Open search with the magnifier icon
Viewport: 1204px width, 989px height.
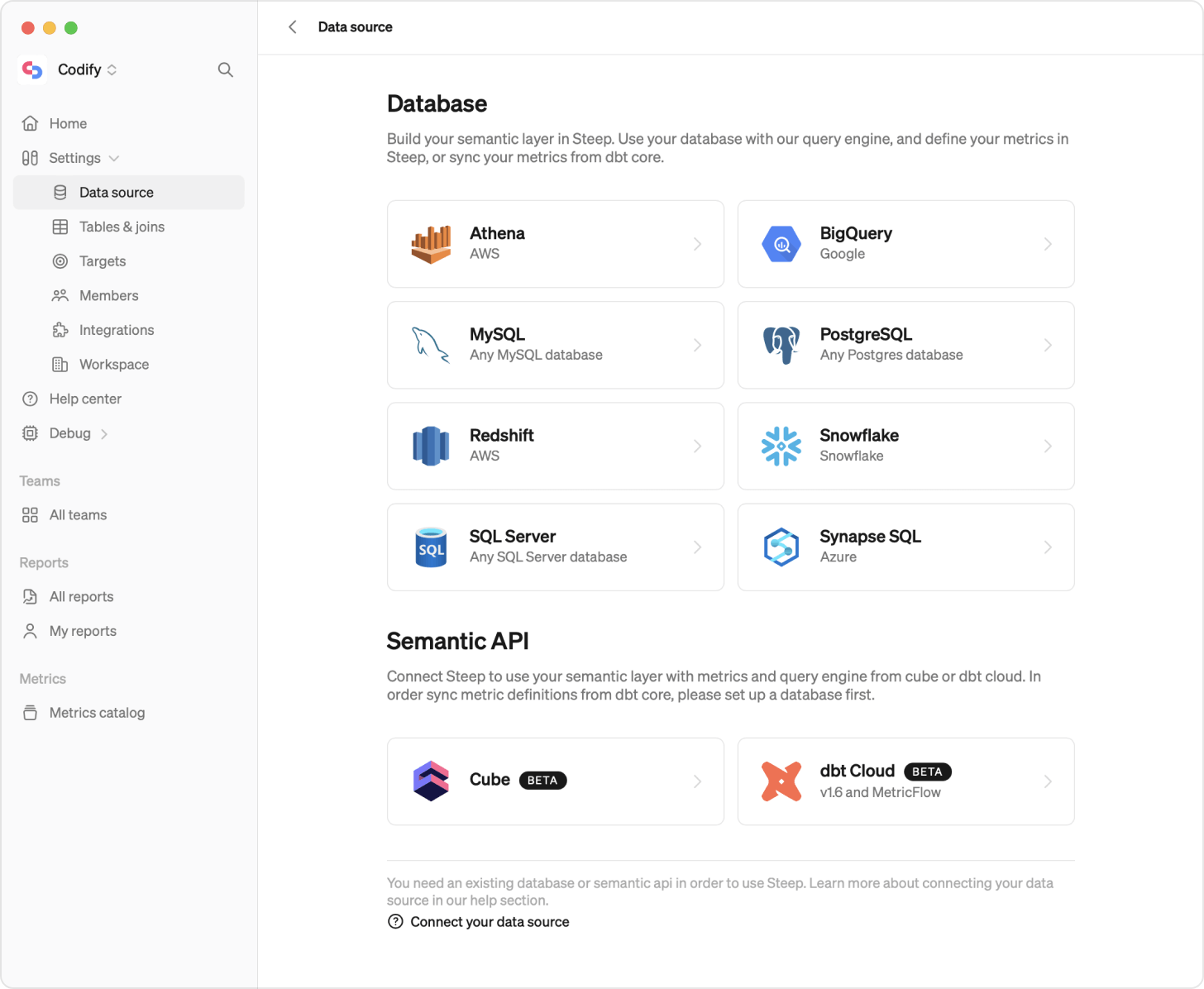click(x=225, y=70)
